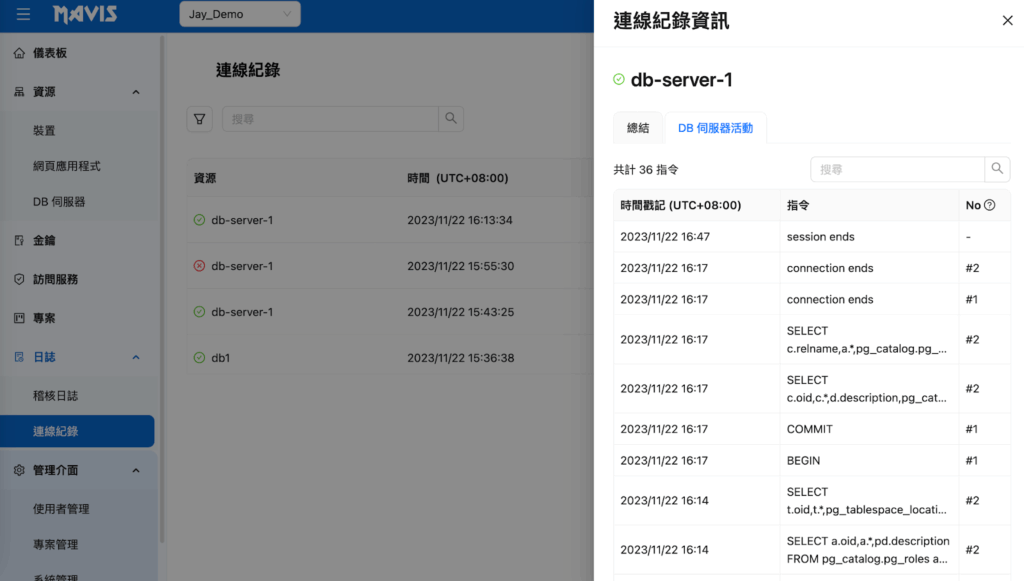Viewport: 1024px width, 581px height.
Task: Open the Jay_Demo project dropdown
Action: tap(240, 15)
